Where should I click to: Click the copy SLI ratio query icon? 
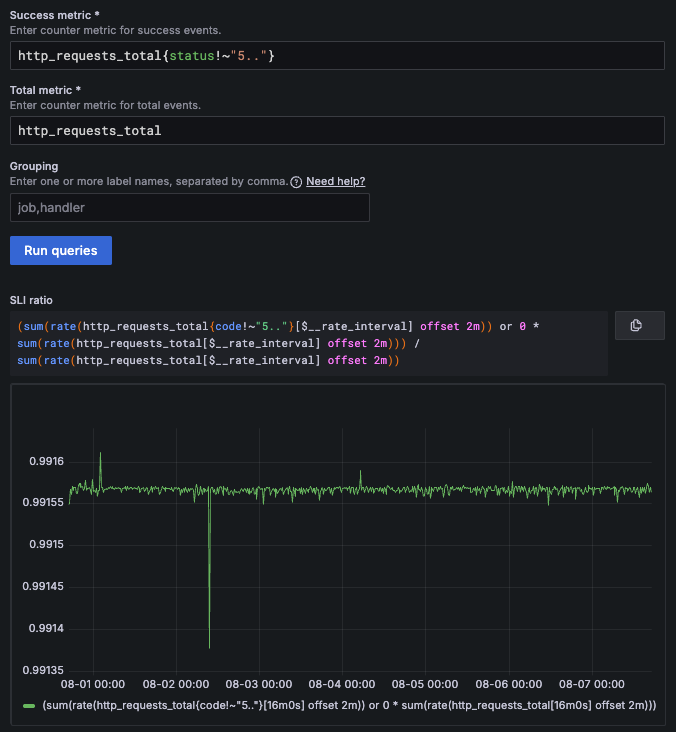[635, 325]
